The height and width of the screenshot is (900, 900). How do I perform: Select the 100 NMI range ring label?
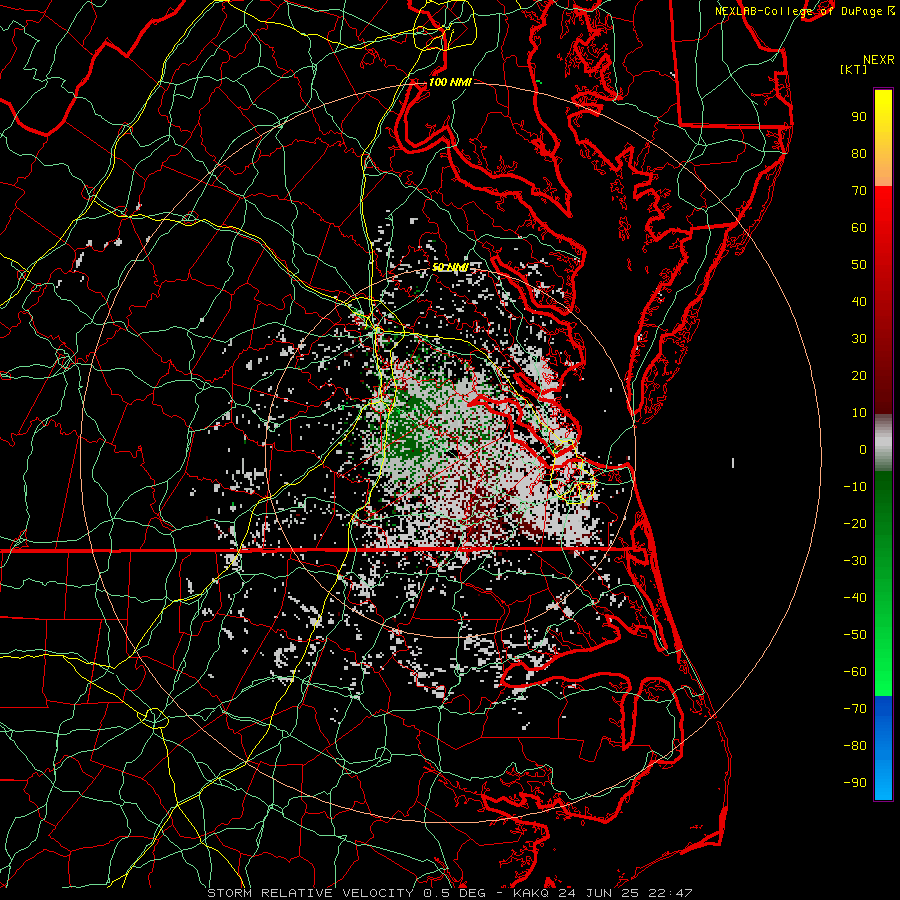(450, 82)
